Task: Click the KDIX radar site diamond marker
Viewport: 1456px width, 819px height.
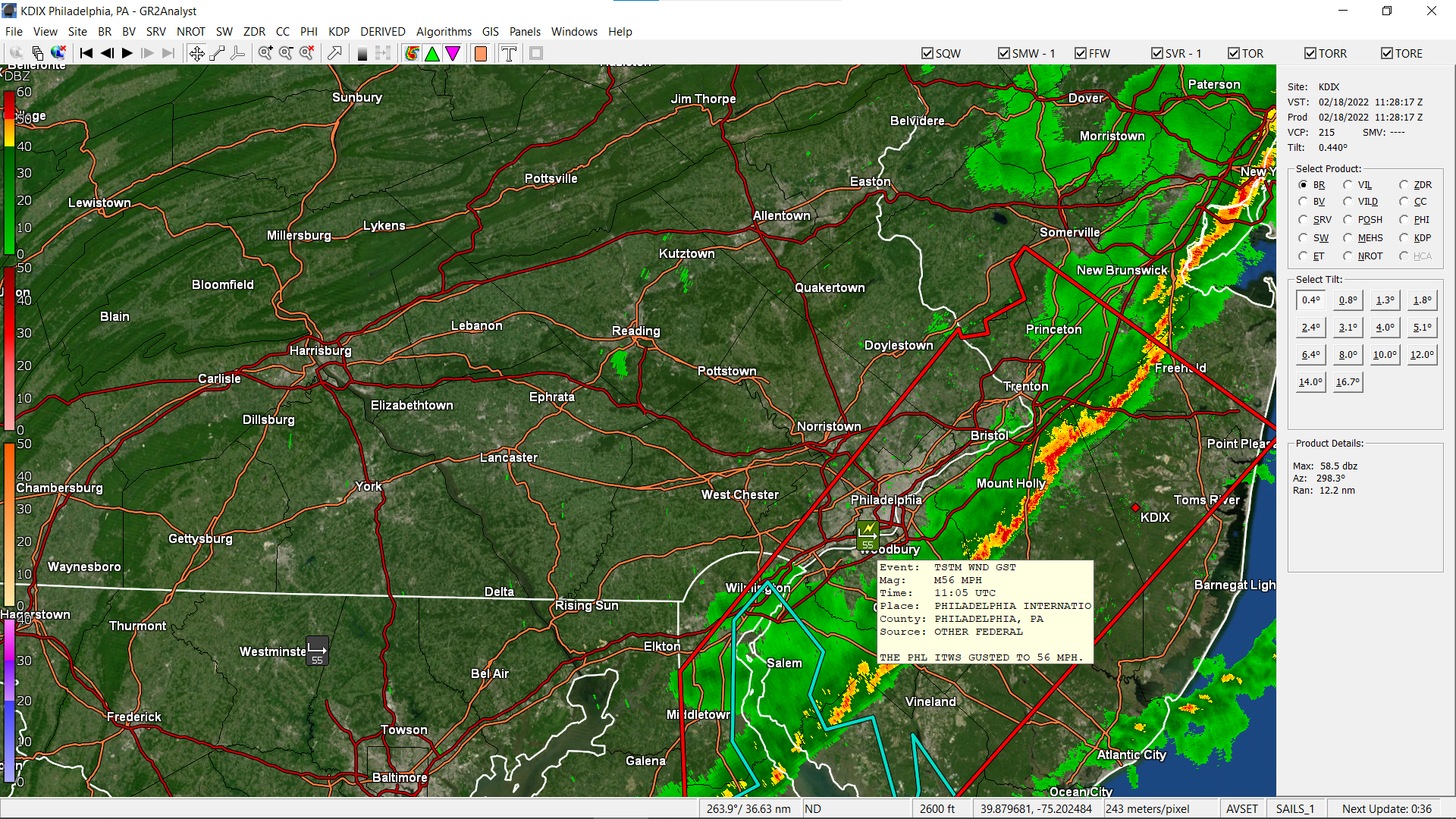Action: 1135,507
